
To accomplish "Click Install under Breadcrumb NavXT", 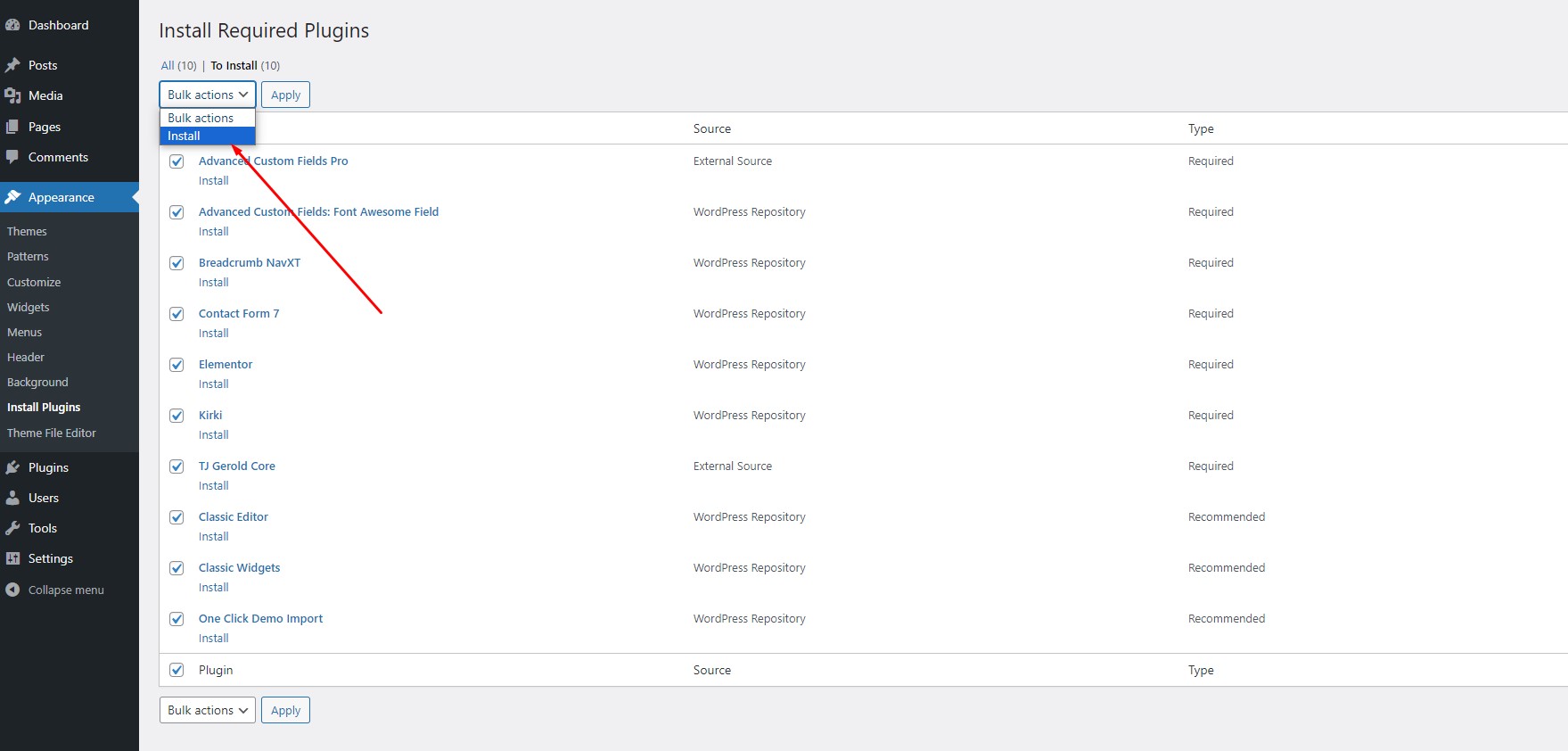I will pyautogui.click(x=214, y=282).
